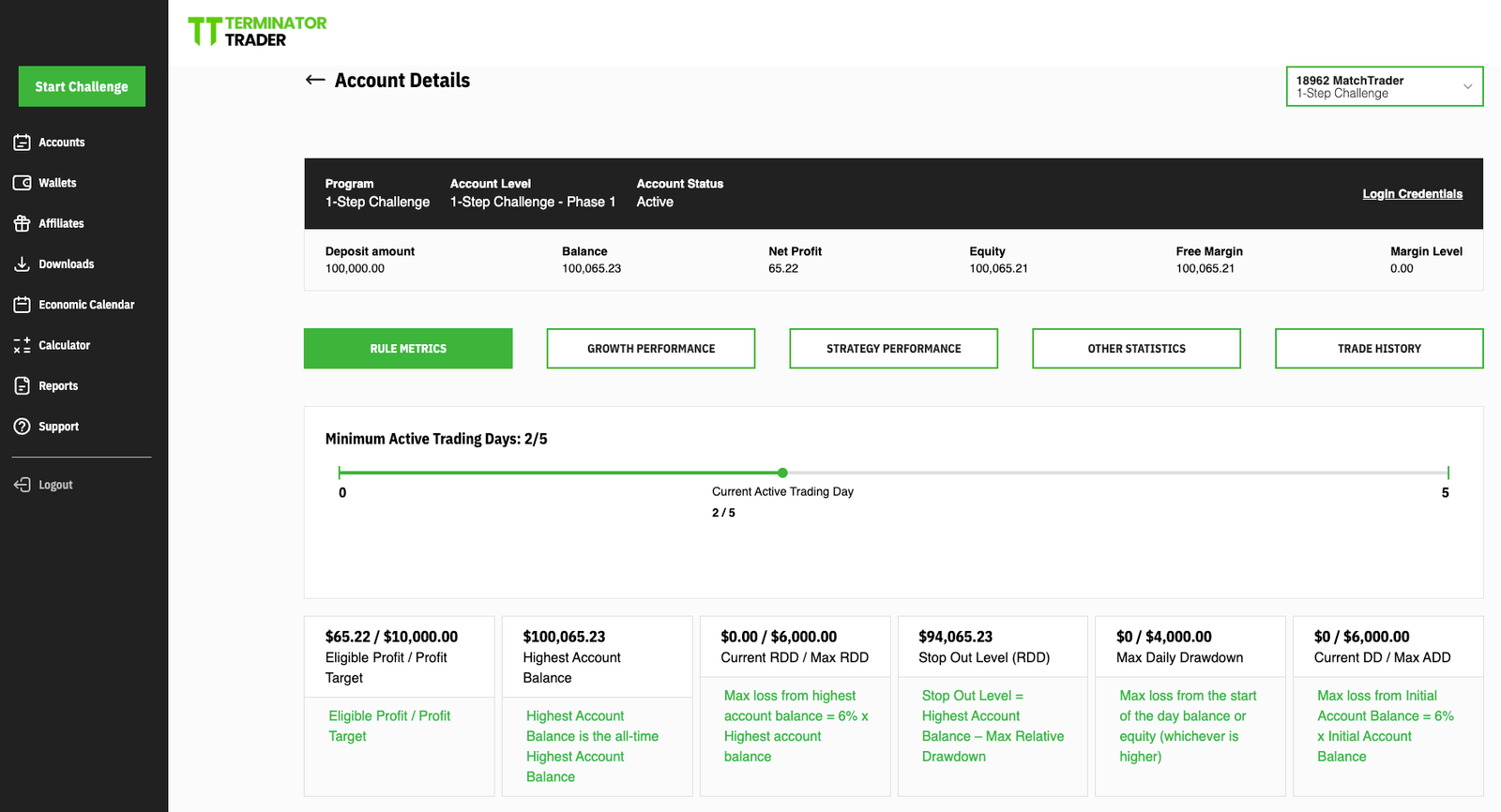The height and width of the screenshot is (812, 1501).
Task: Switch to Growth Performance tab
Action: tap(650, 349)
